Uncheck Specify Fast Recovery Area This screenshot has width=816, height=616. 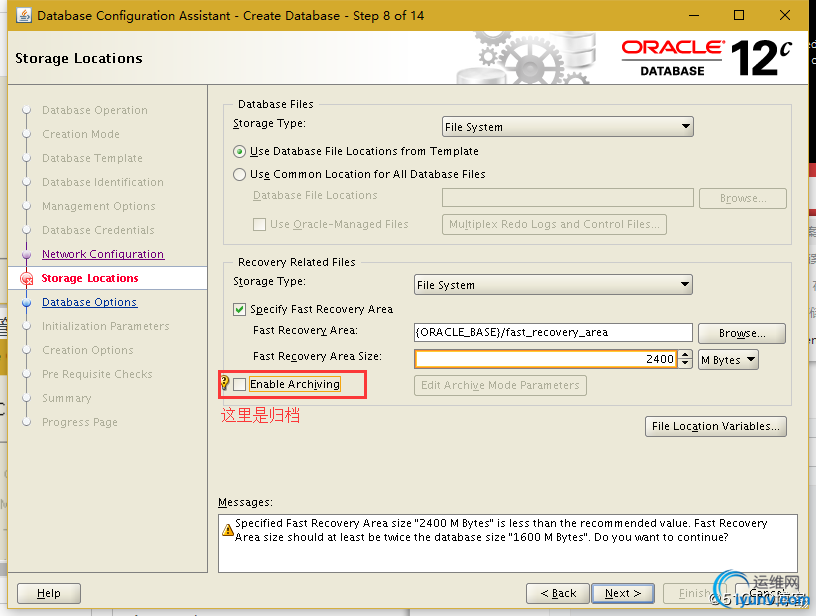[x=239, y=310]
